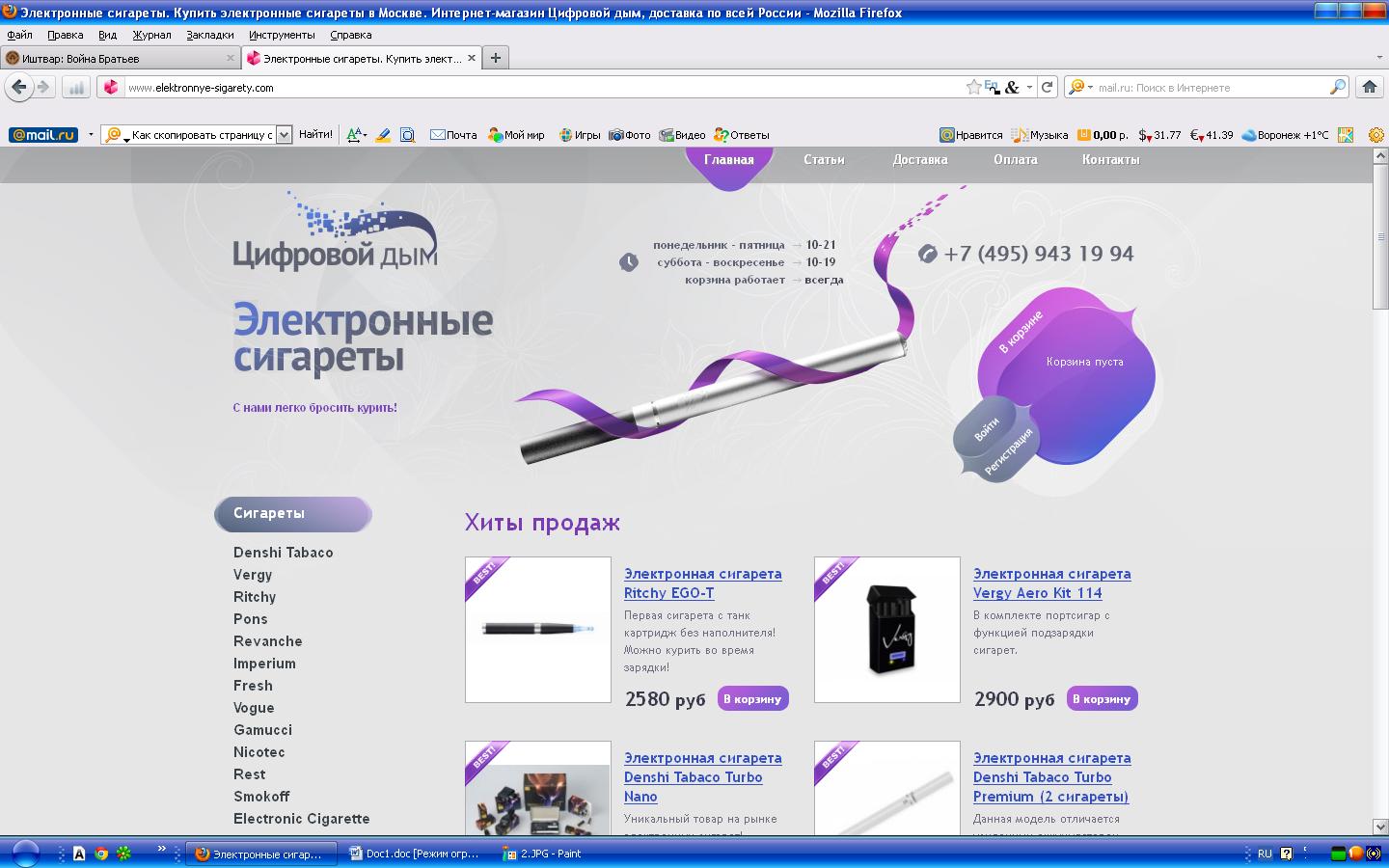Open the text size tool in Mail.ru toolbar

pyautogui.click(x=356, y=135)
